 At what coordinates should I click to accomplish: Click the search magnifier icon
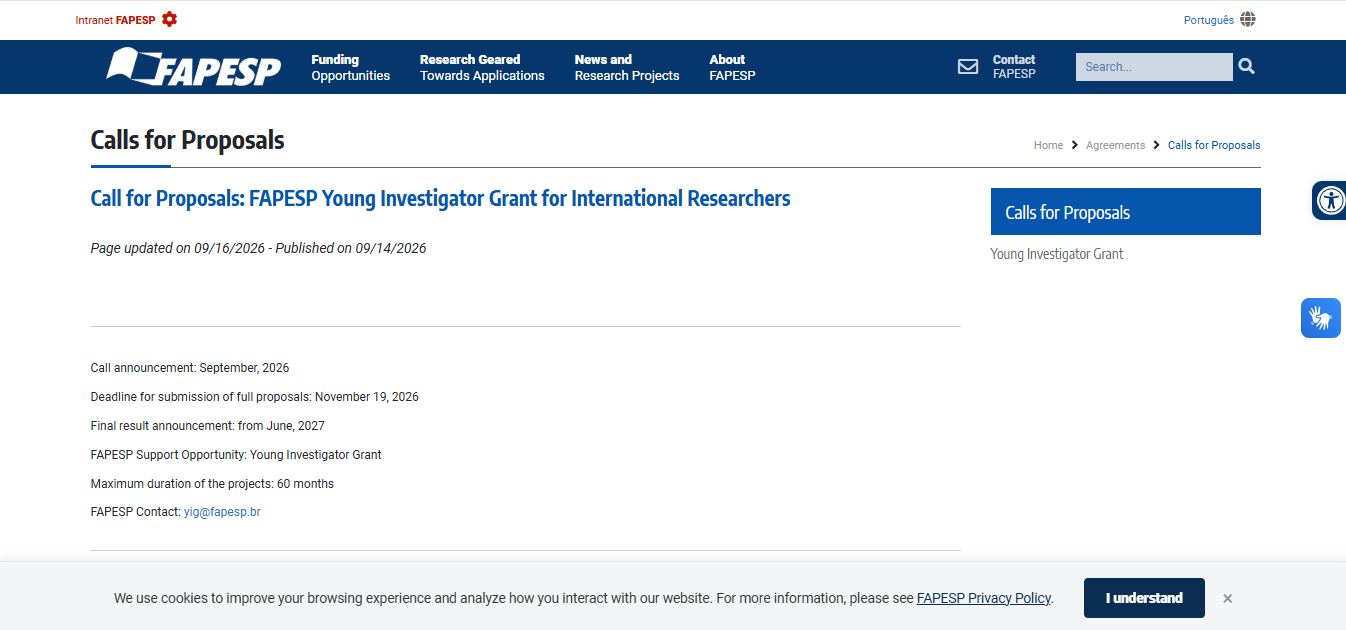click(1246, 66)
